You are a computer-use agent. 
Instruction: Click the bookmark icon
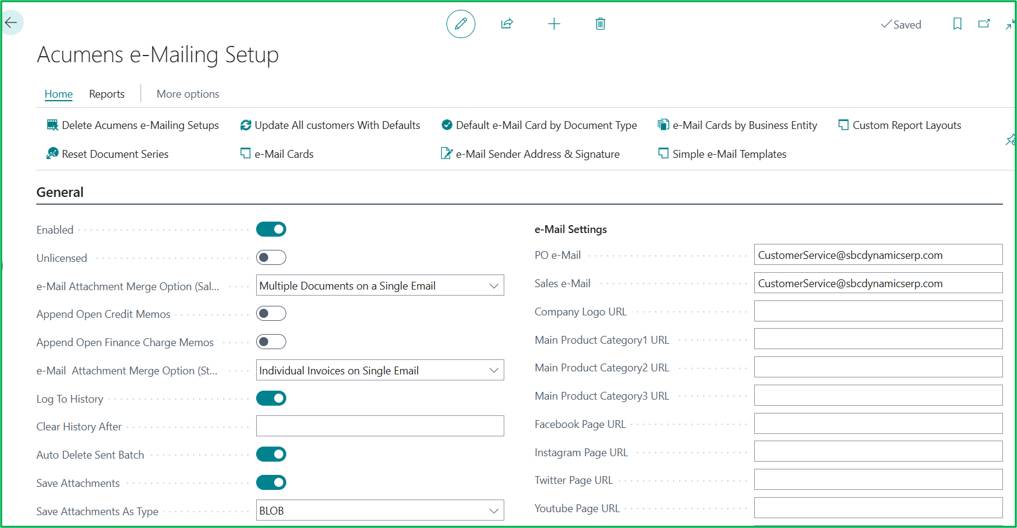[x=957, y=24]
